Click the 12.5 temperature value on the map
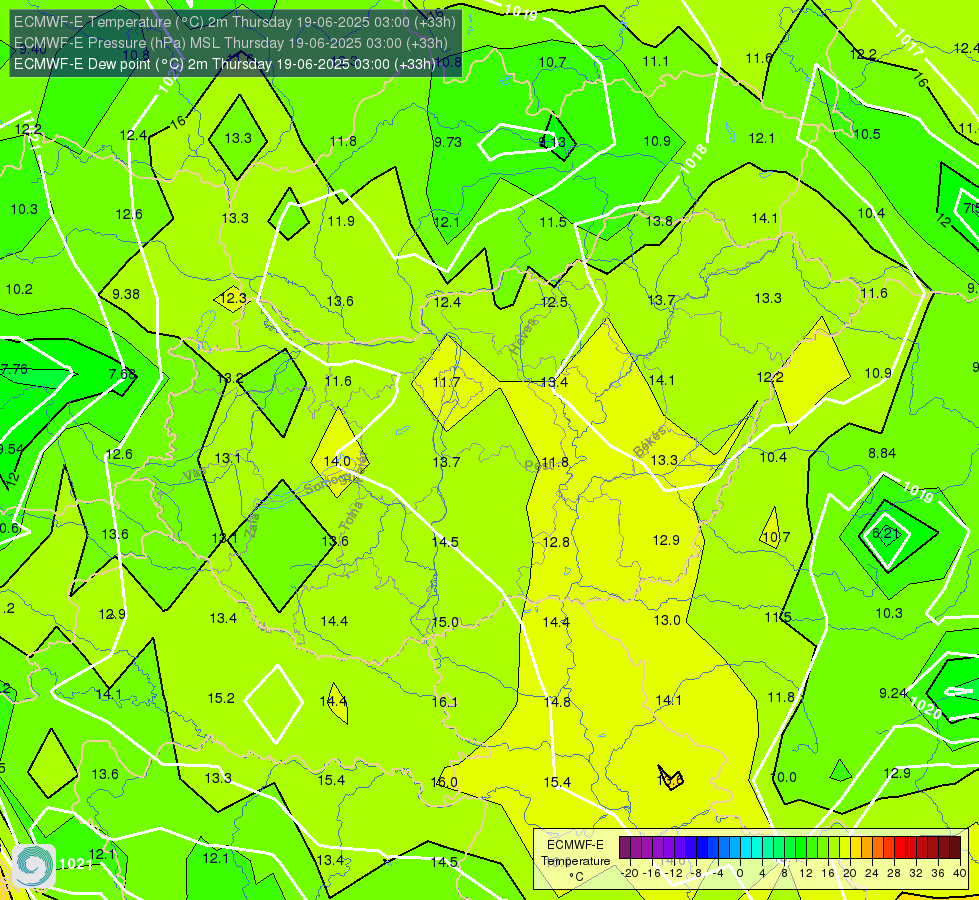Viewport: 979px width, 900px height. [x=554, y=302]
